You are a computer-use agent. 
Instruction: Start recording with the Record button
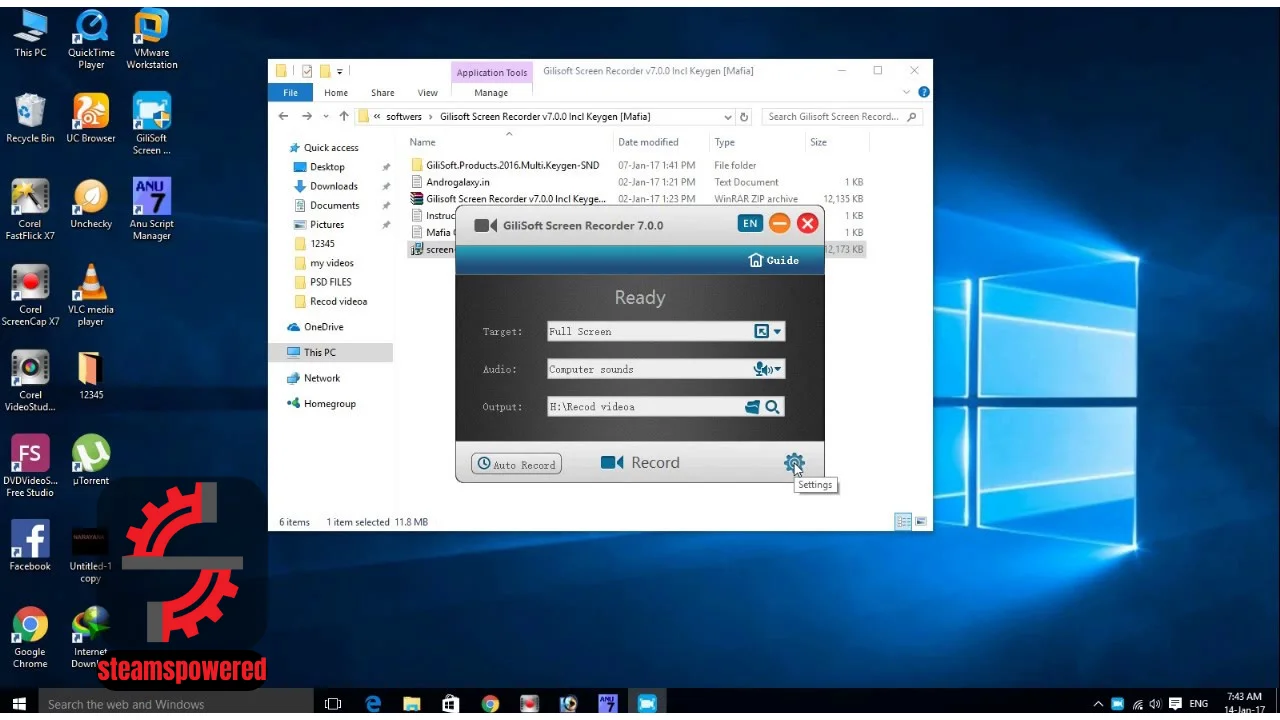coord(640,462)
